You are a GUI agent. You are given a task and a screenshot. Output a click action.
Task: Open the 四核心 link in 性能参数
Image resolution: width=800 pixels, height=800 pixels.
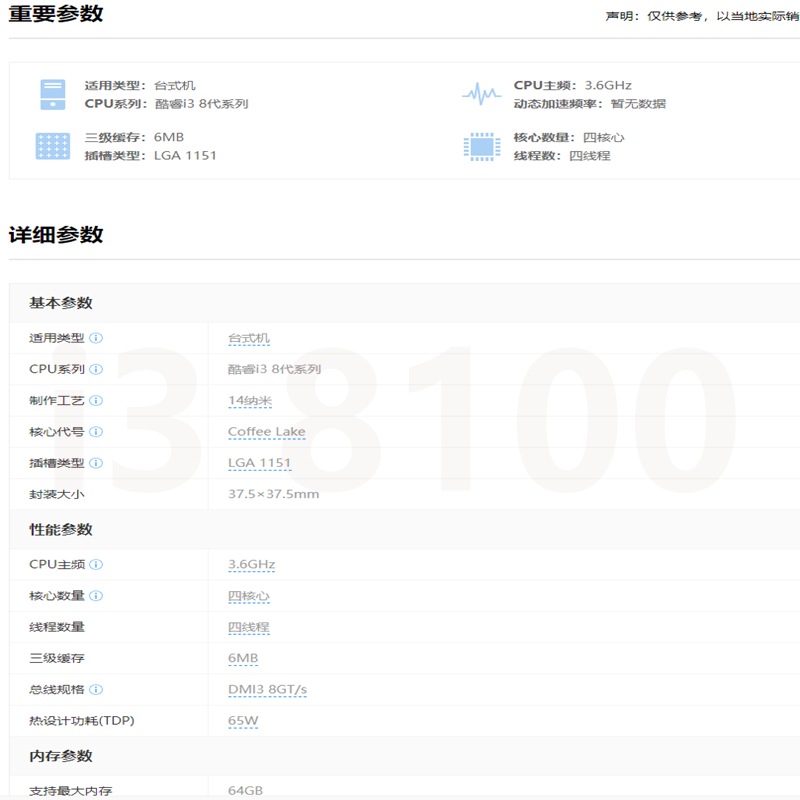pyautogui.click(x=248, y=596)
